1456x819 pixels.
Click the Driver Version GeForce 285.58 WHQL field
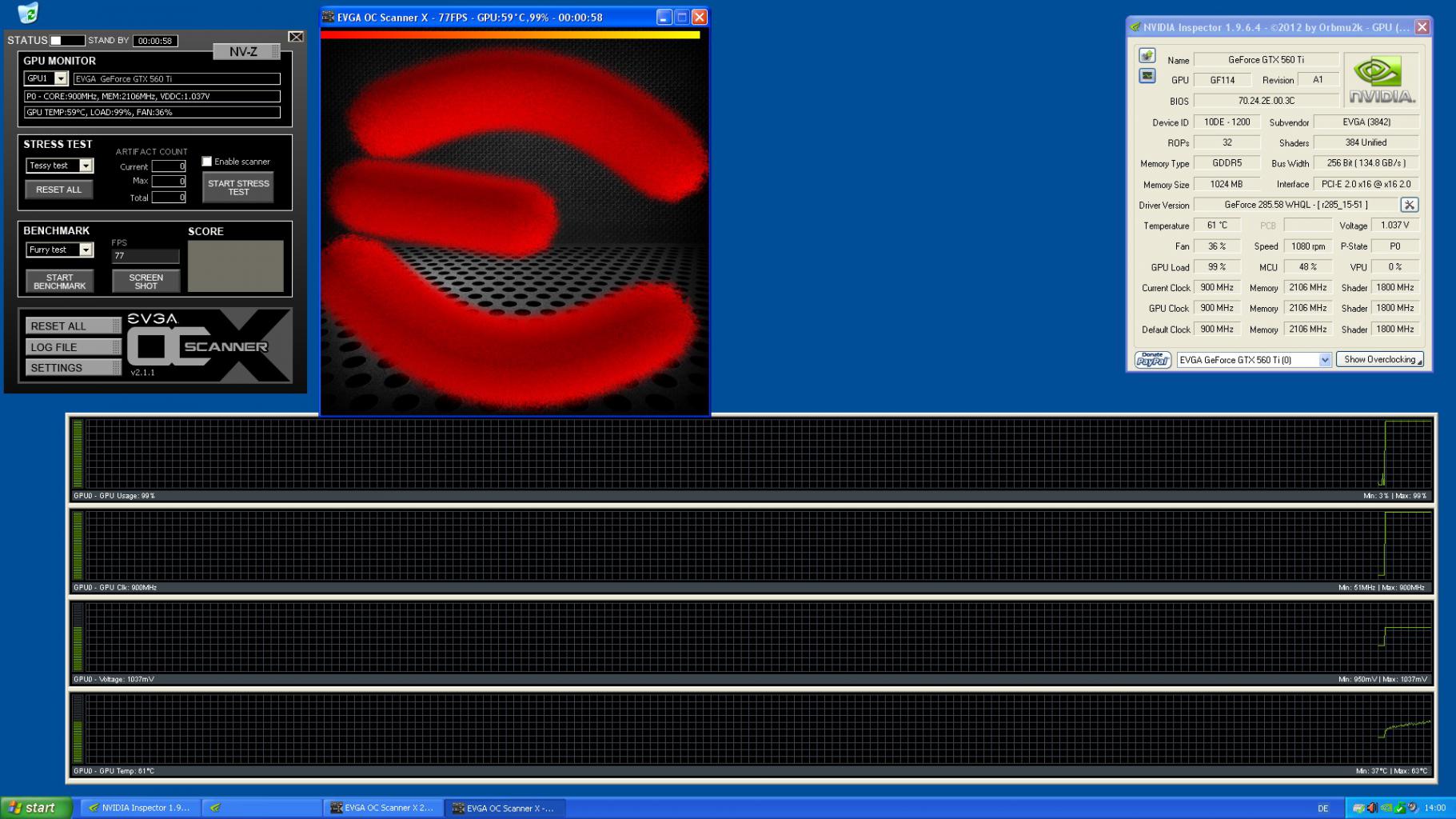pyautogui.click(x=1296, y=205)
